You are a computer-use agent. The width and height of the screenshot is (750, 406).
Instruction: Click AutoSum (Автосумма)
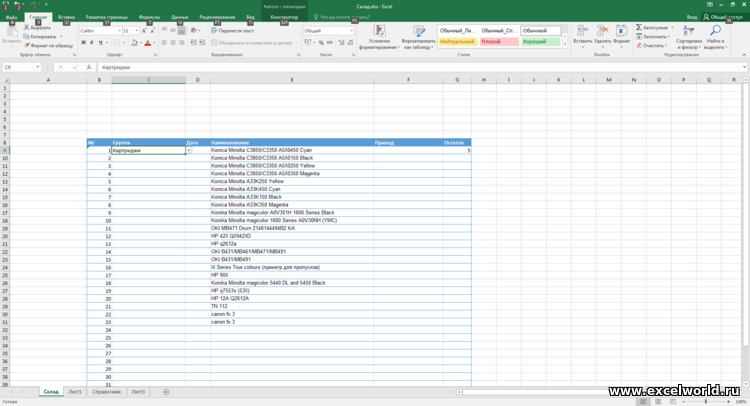tap(654, 28)
